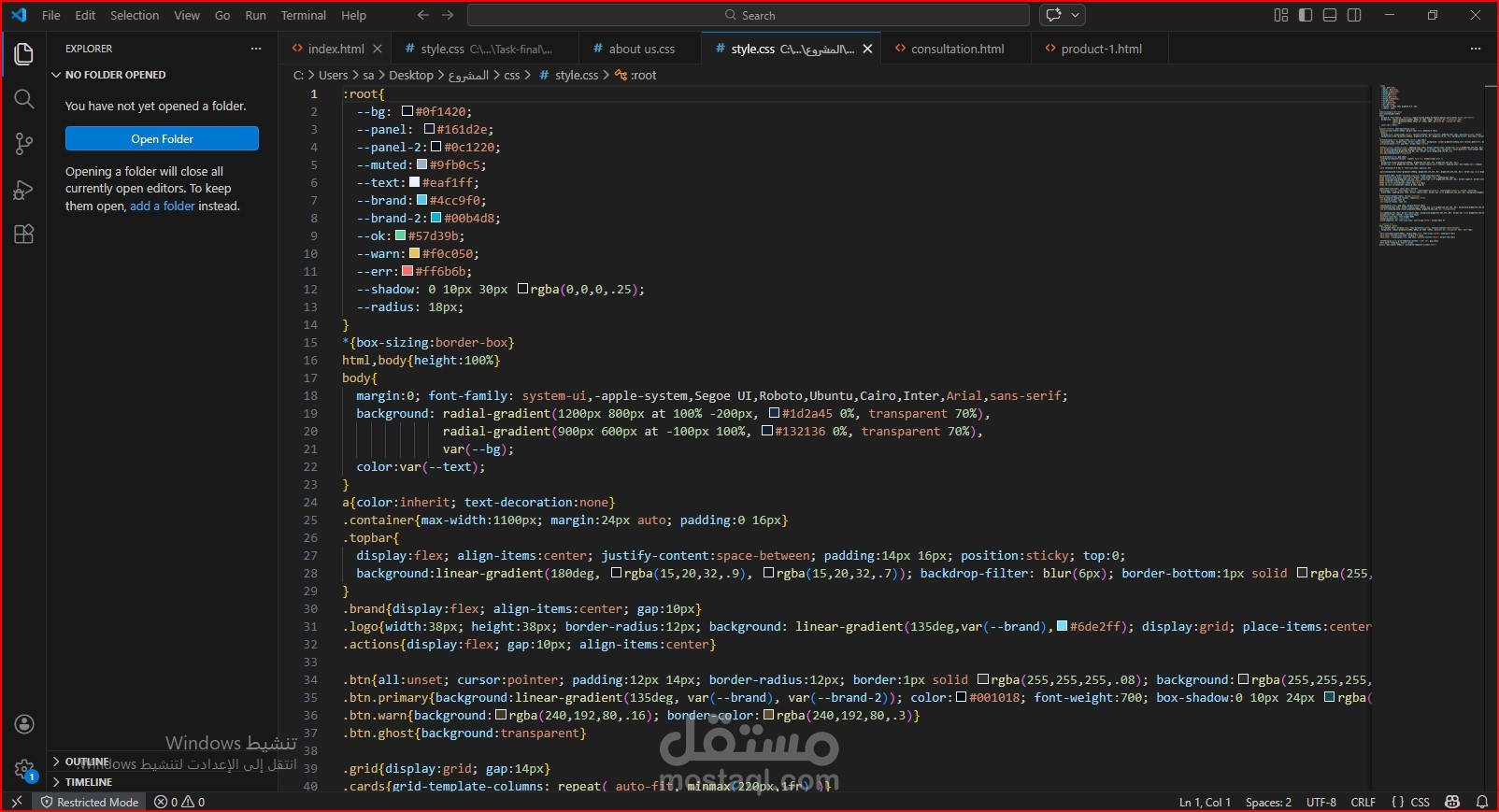Image resolution: width=1499 pixels, height=812 pixels.
Task: Switch to the about us.css tab
Action: [x=641, y=49]
